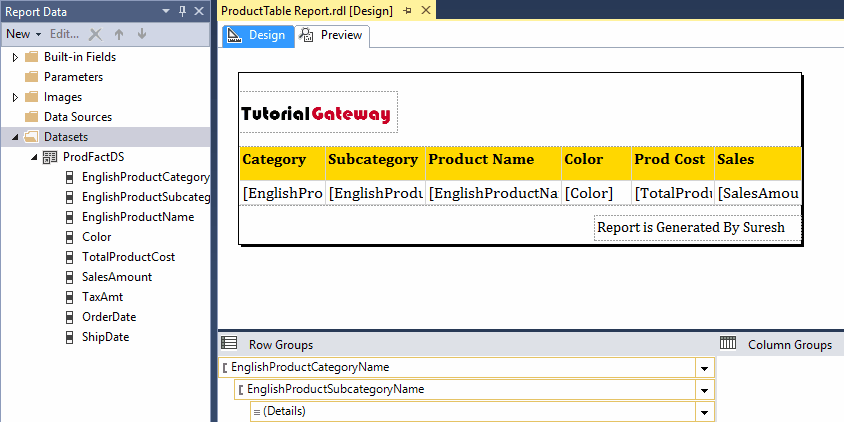The image size is (844, 422).
Task: Click the Move Down arrow icon
Action: point(142,34)
